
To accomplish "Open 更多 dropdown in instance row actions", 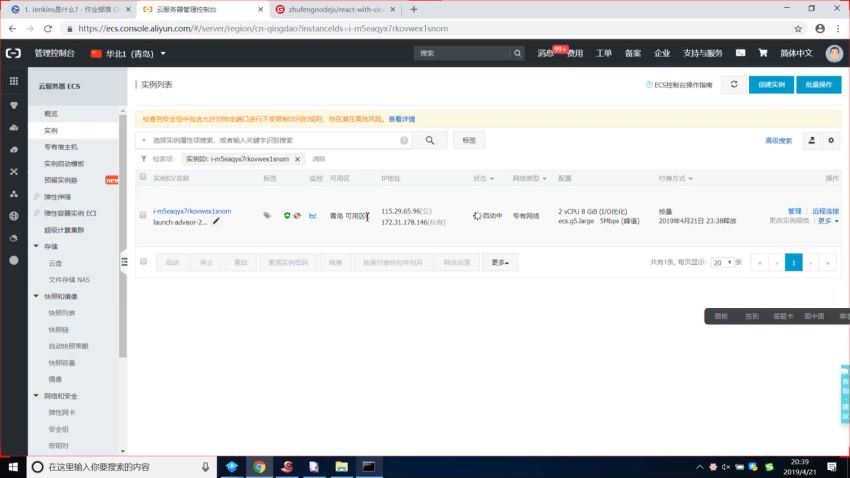I will [828, 221].
